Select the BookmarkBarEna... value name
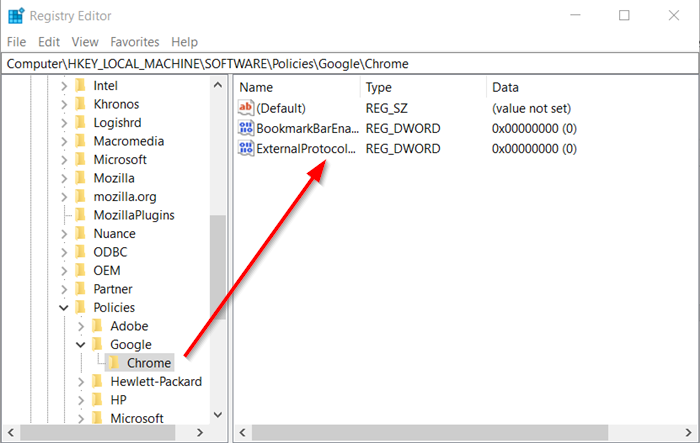This screenshot has height=443, width=700. pos(308,129)
